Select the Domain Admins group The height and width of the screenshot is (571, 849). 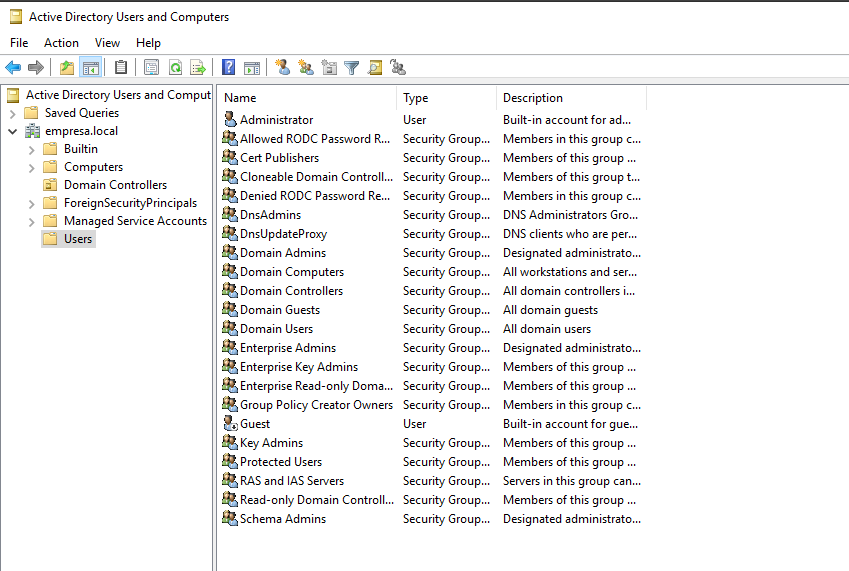pos(283,253)
